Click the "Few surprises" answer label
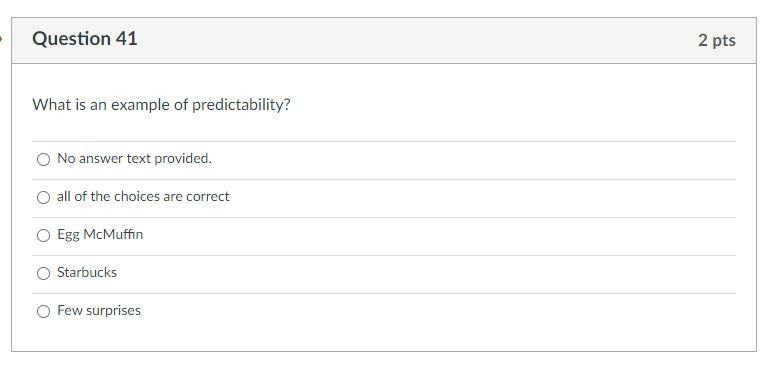 point(99,311)
